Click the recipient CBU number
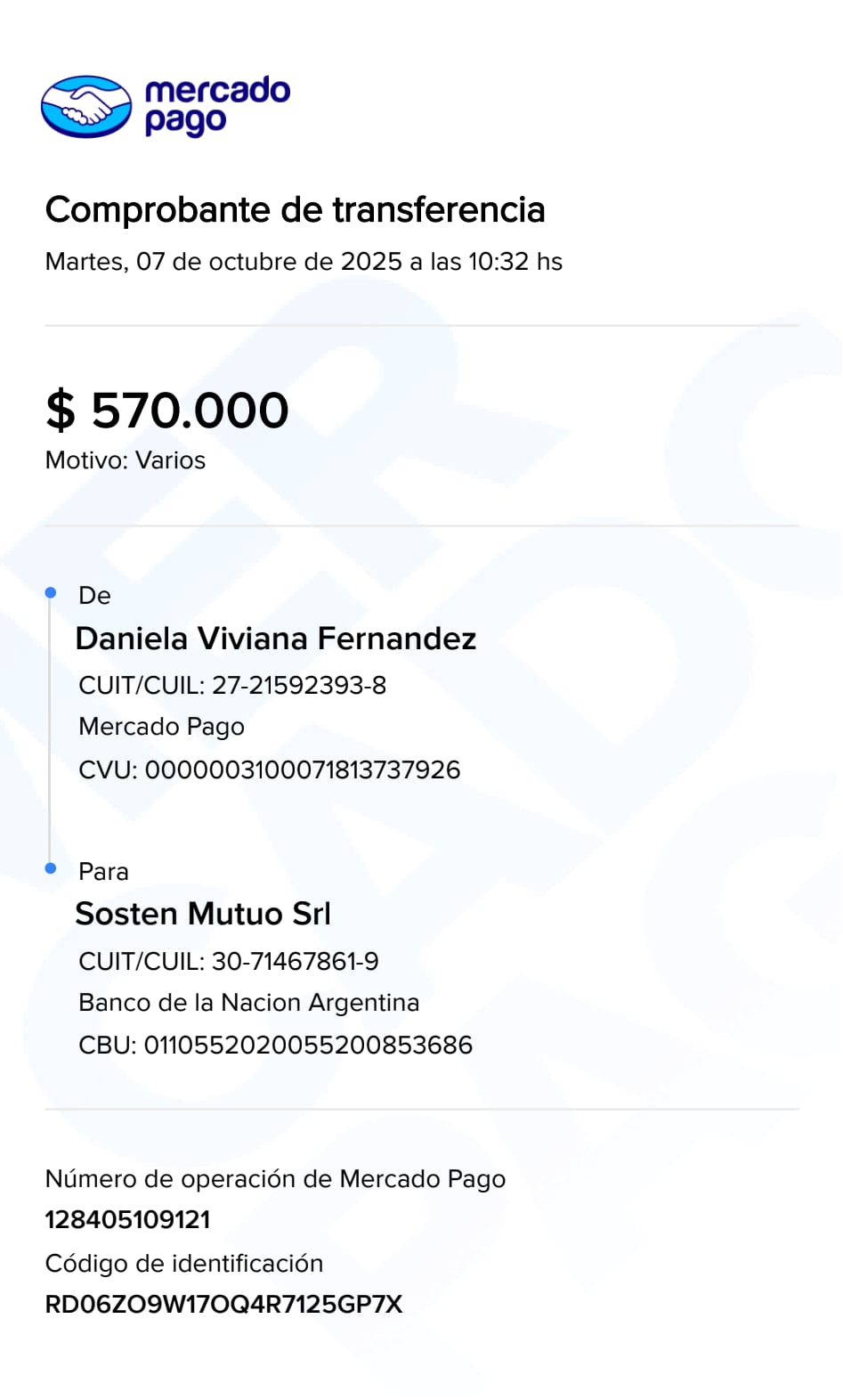The image size is (843, 1400). tap(275, 1046)
